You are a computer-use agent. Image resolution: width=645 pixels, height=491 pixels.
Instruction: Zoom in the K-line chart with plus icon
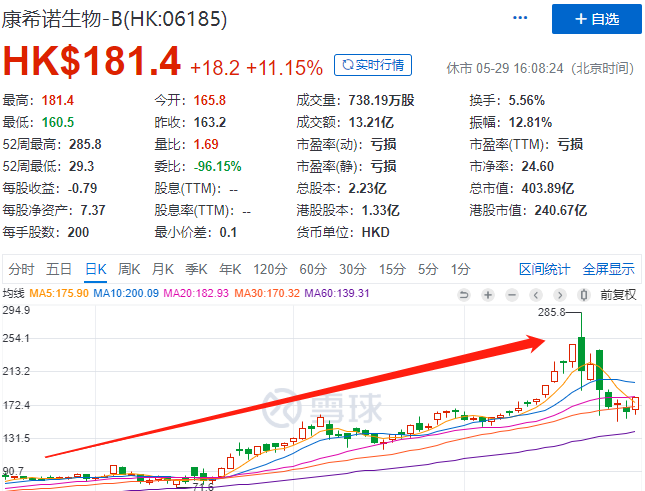(488, 295)
